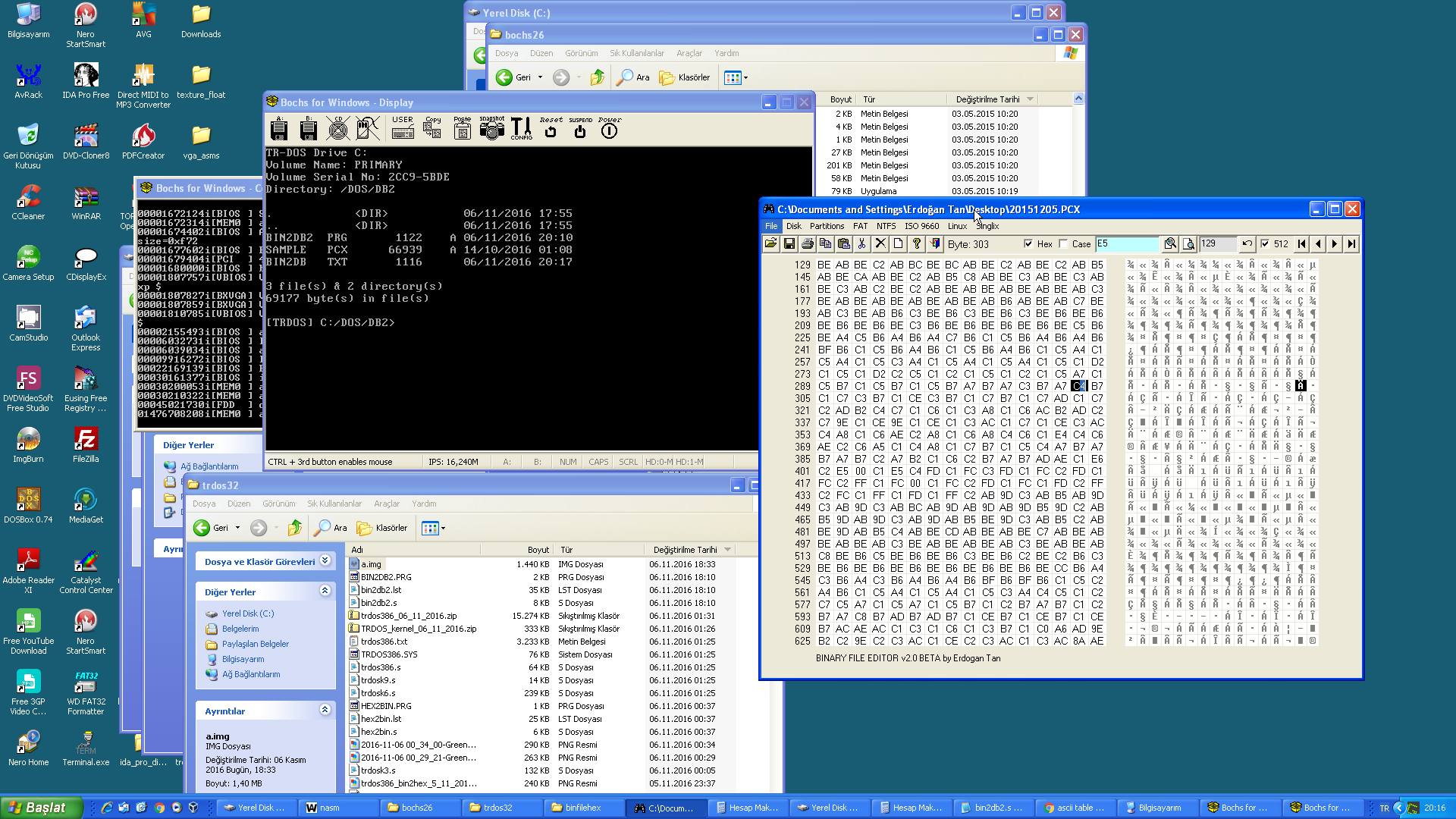Click the Help question mark icon
1456x819 pixels.
[917, 243]
